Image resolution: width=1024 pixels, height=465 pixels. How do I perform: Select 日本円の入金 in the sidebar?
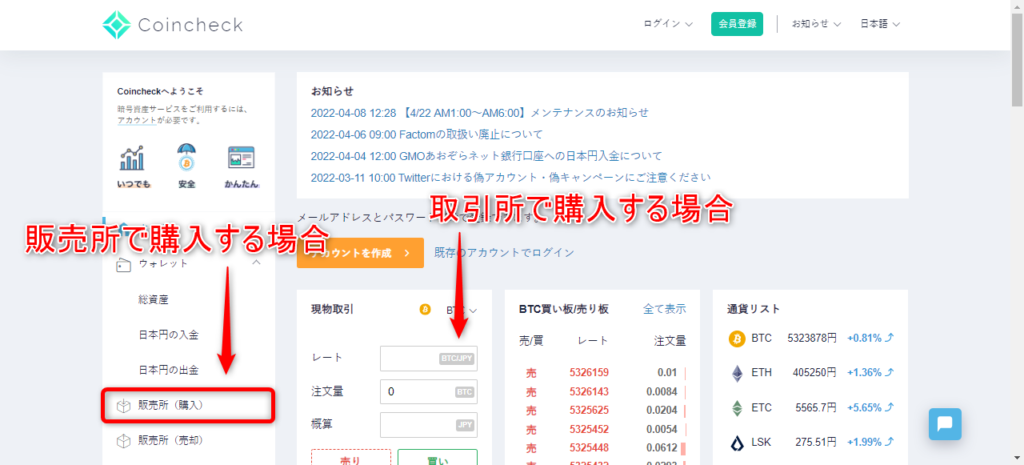pyautogui.click(x=168, y=335)
